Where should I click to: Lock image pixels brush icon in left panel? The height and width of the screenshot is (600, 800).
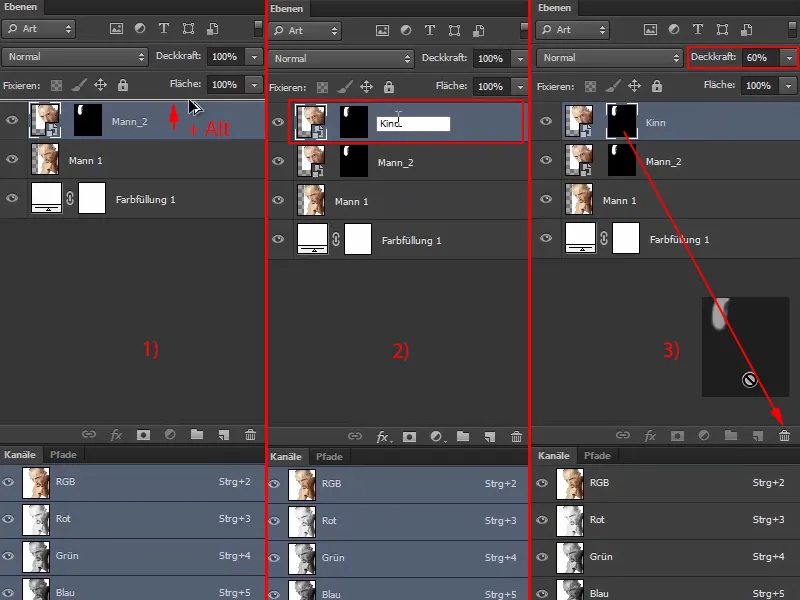(x=78, y=85)
